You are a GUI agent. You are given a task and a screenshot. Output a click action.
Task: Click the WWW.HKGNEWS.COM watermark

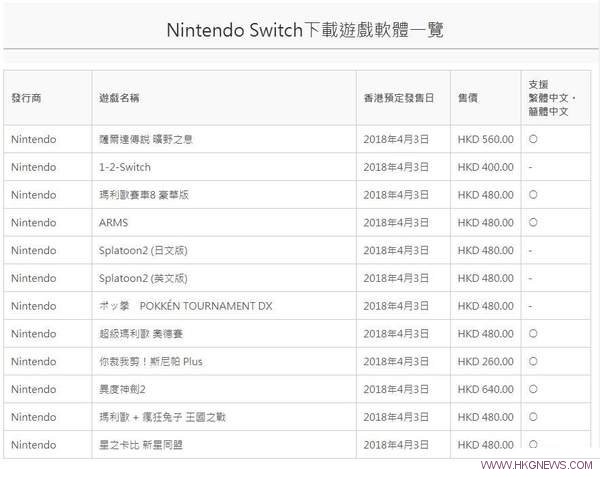[535, 466]
